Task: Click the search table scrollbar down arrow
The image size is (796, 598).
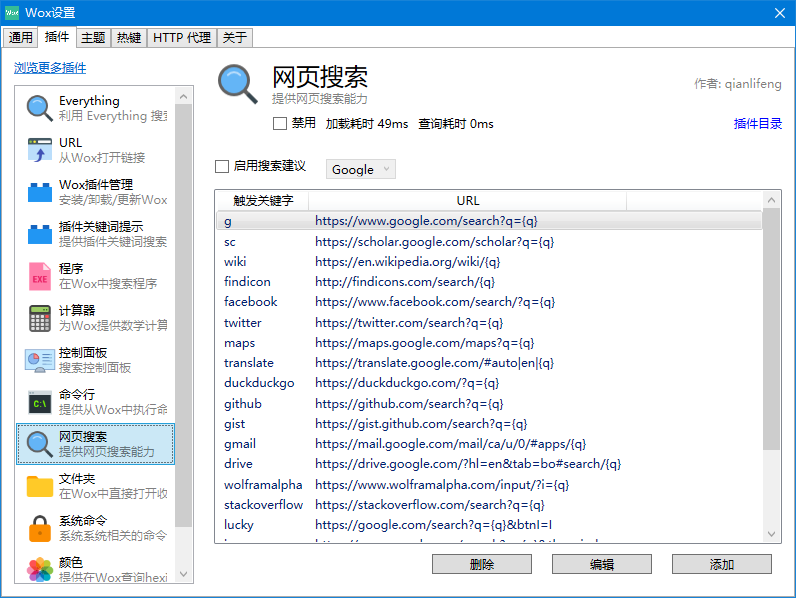Action: coord(771,534)
